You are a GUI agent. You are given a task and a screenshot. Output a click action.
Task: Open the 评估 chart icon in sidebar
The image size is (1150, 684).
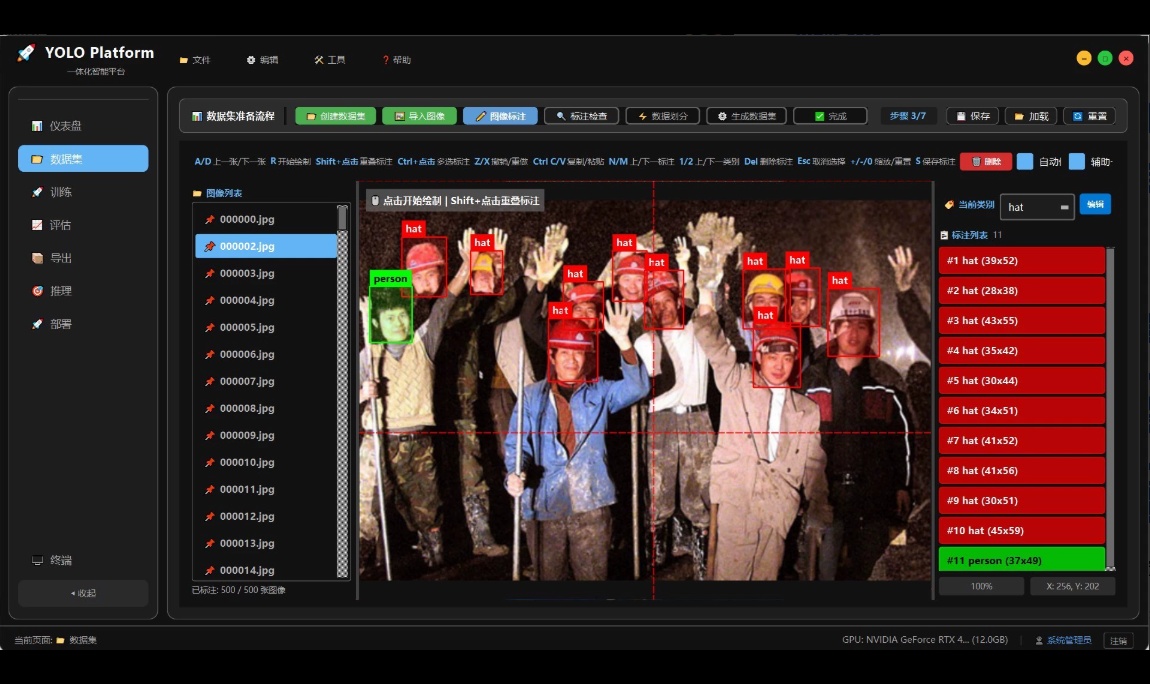pos(37,225)
